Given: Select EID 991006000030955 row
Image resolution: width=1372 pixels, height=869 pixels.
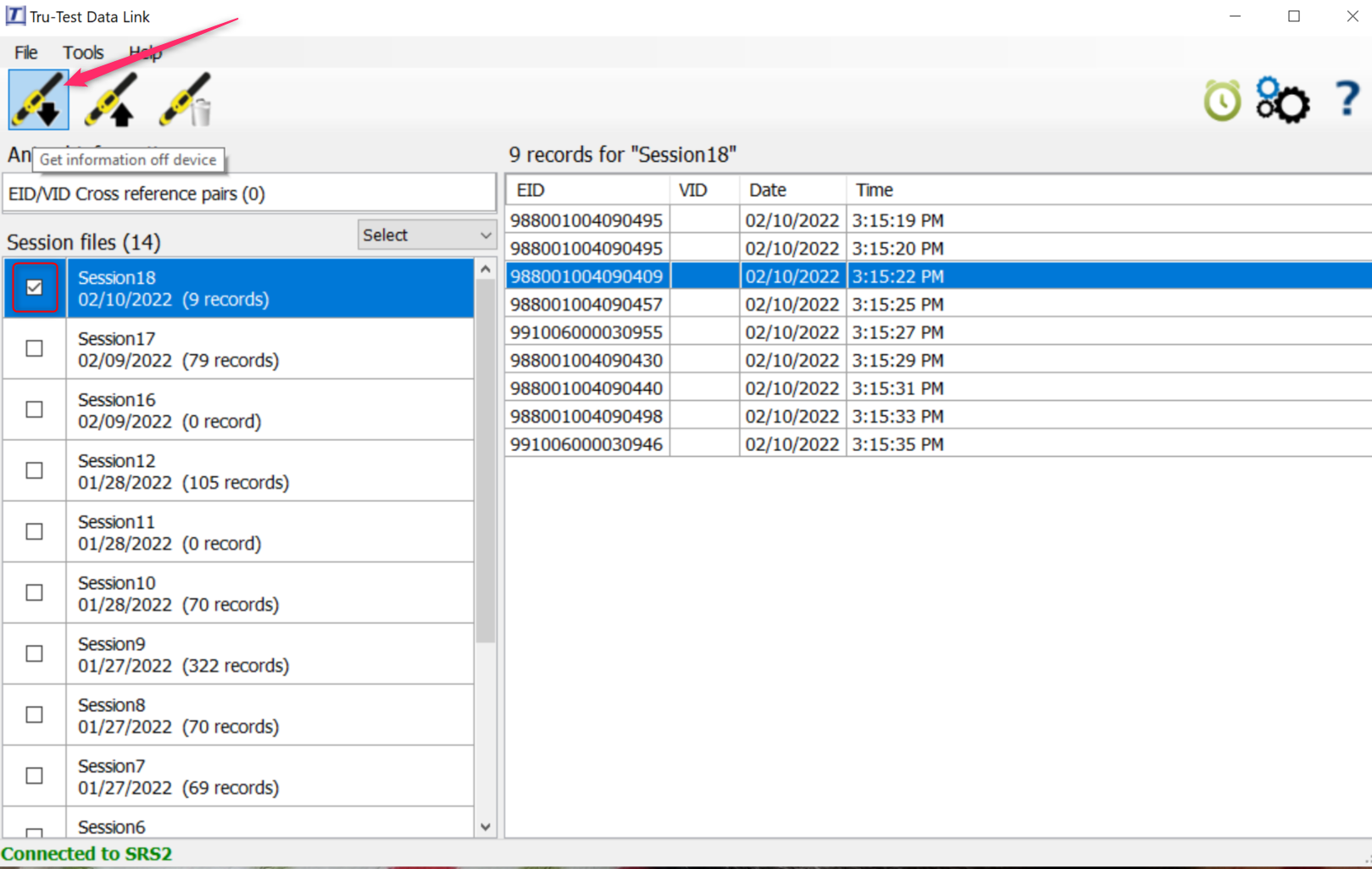Looking at the screenshot, I should pyautogui.click(x=939, y=332).
